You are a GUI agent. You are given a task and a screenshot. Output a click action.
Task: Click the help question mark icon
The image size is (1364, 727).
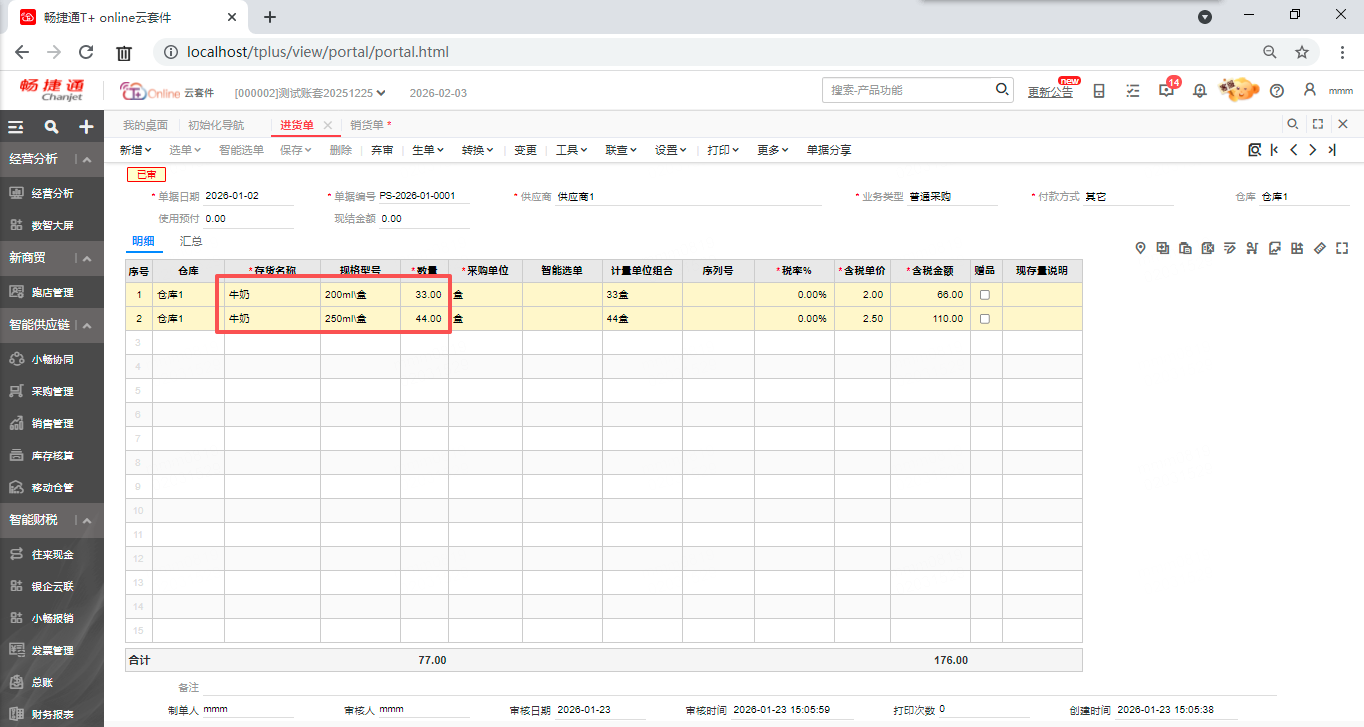[x=1277, y=91]
